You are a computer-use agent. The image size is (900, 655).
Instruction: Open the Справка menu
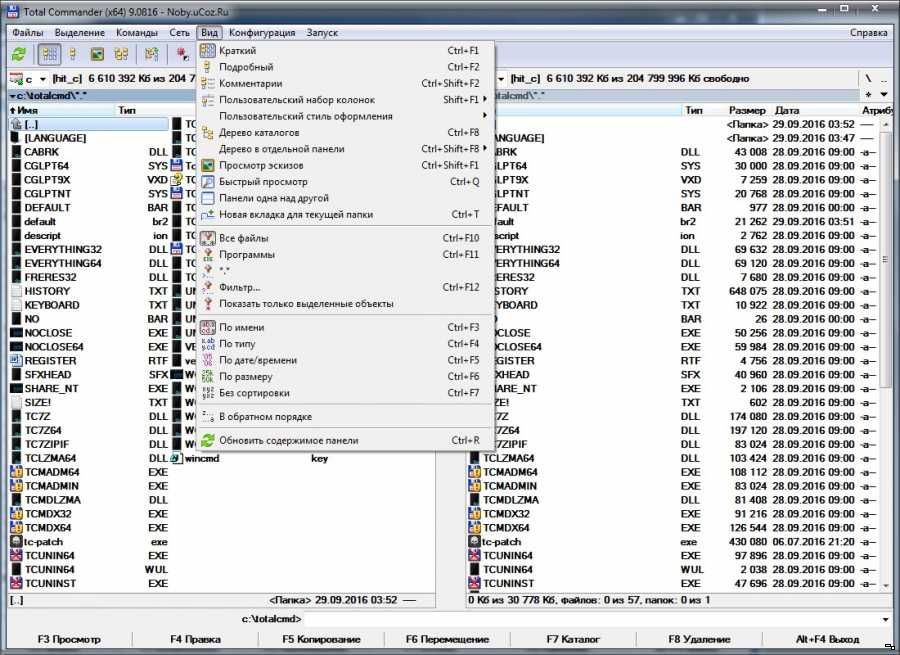(x=868, y=33)
